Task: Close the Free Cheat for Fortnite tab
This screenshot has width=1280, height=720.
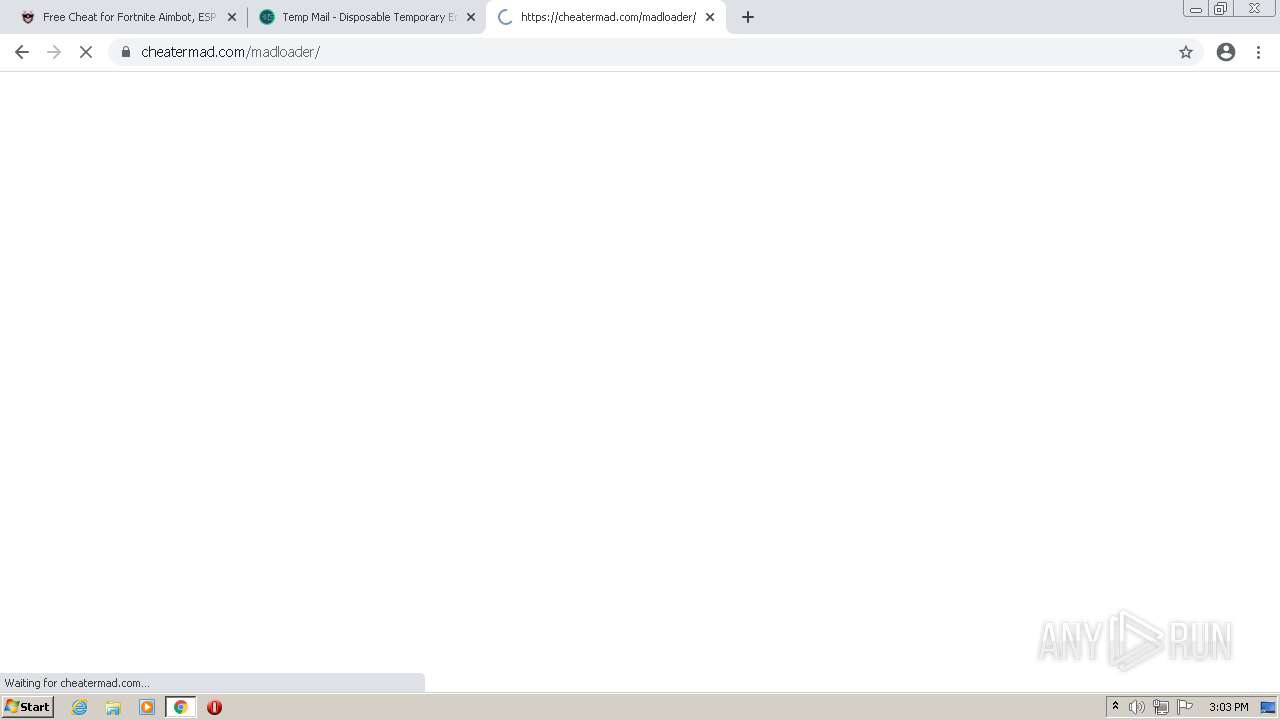Action: 232,17
